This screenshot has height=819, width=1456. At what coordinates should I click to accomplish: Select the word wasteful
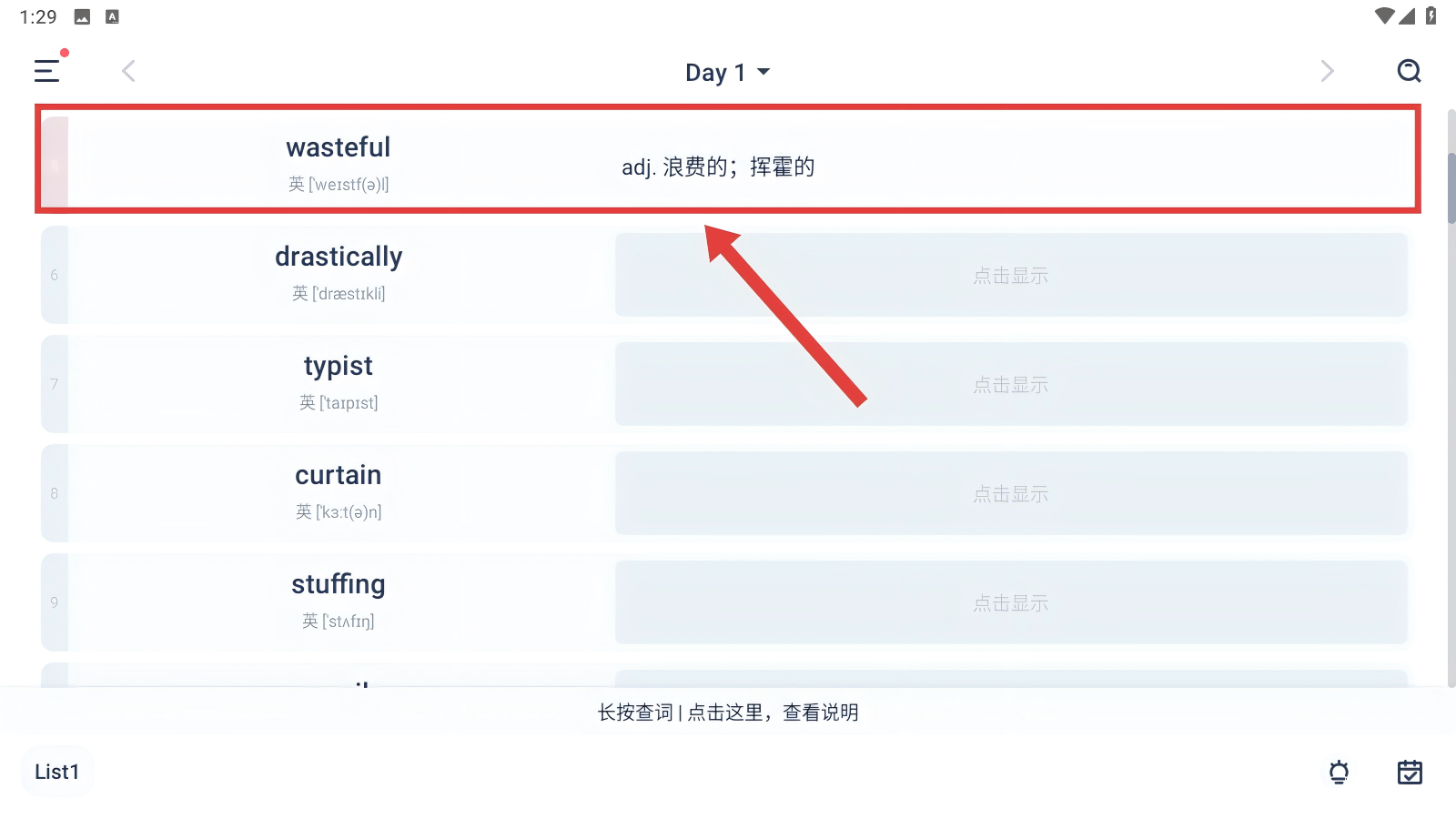[x=338, y=147]
